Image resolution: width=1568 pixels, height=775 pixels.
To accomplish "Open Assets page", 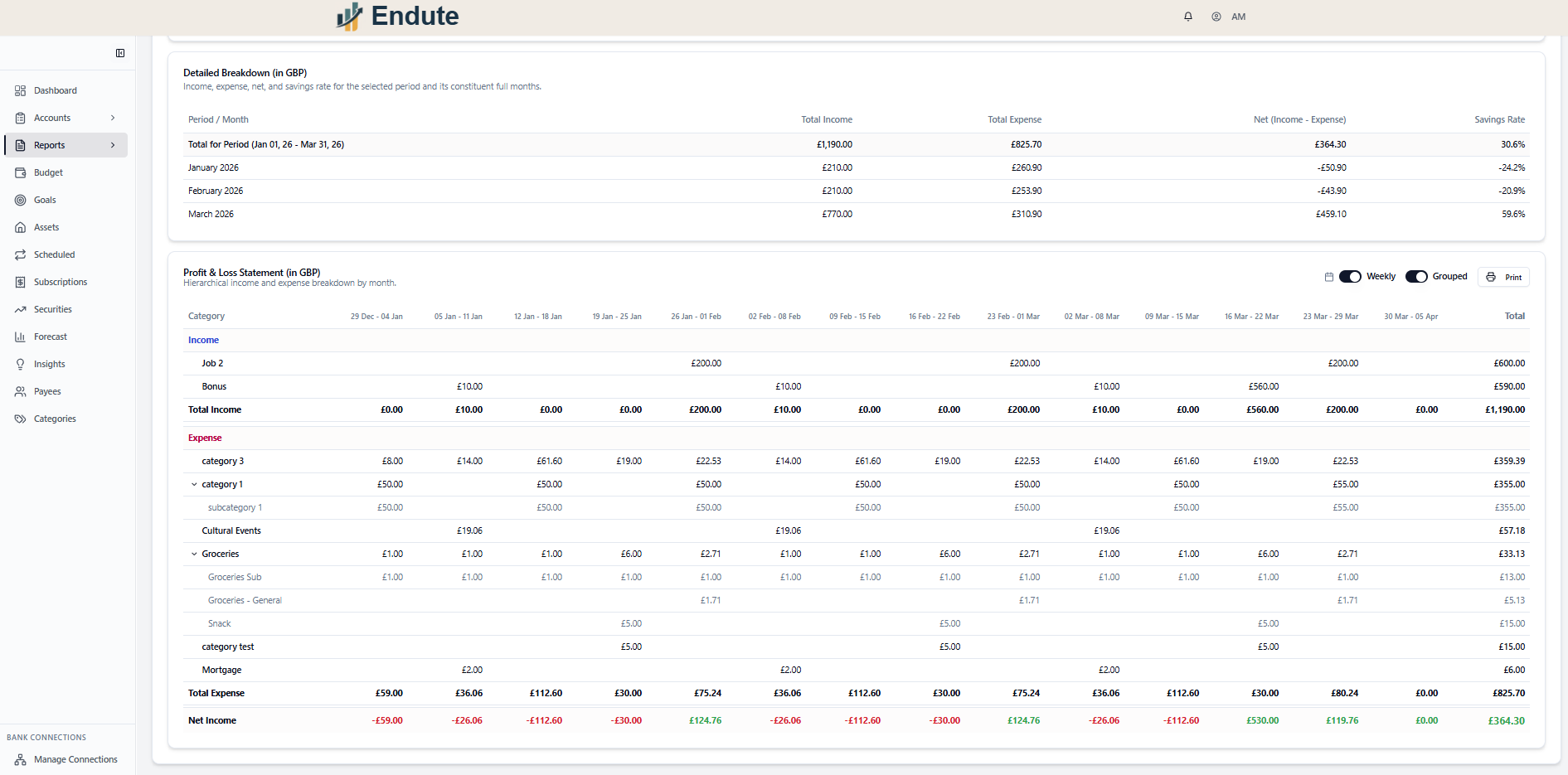I will tap(46, 227).
